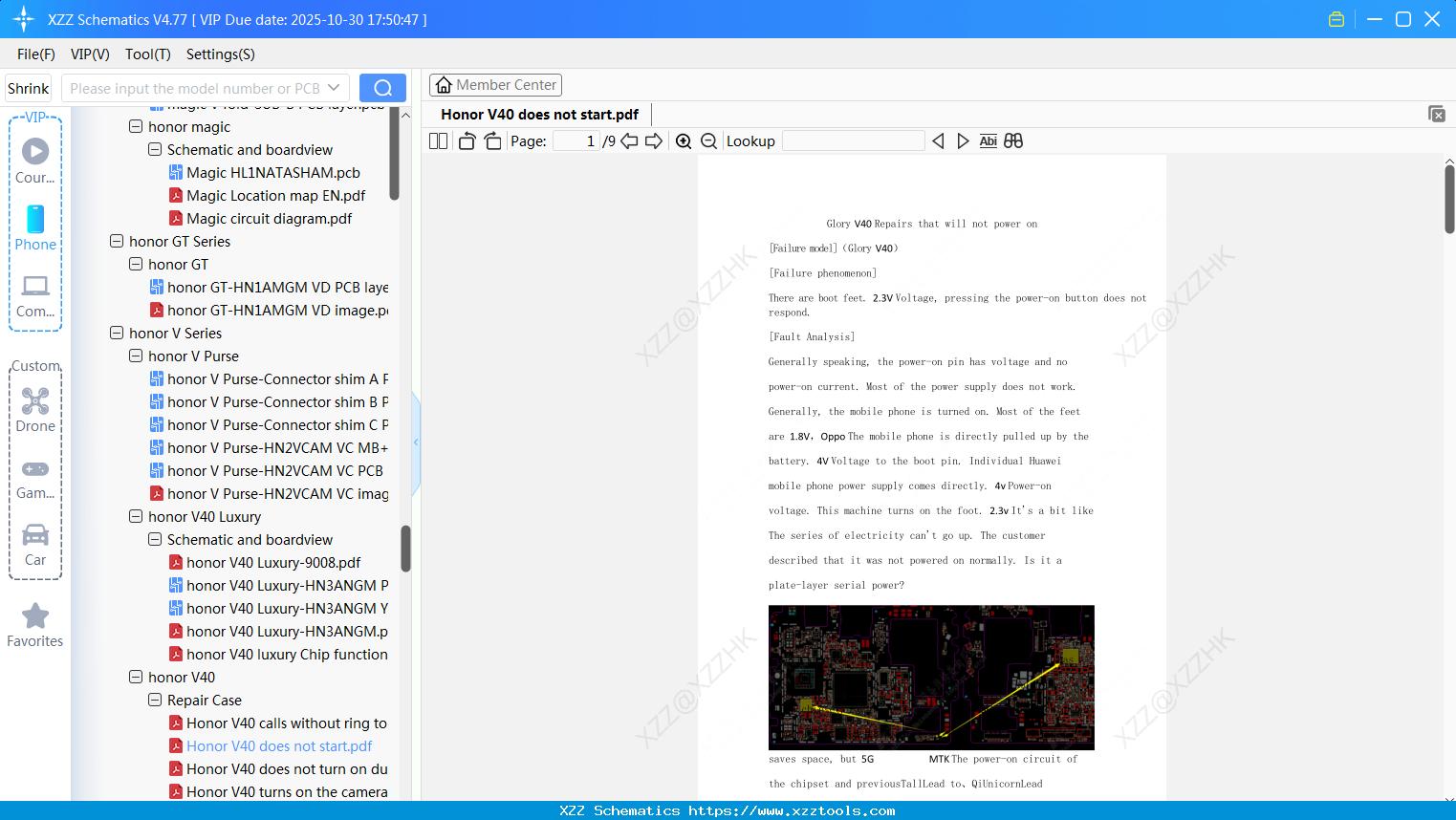Rotate page counterclockwise

tap(467, 141)
